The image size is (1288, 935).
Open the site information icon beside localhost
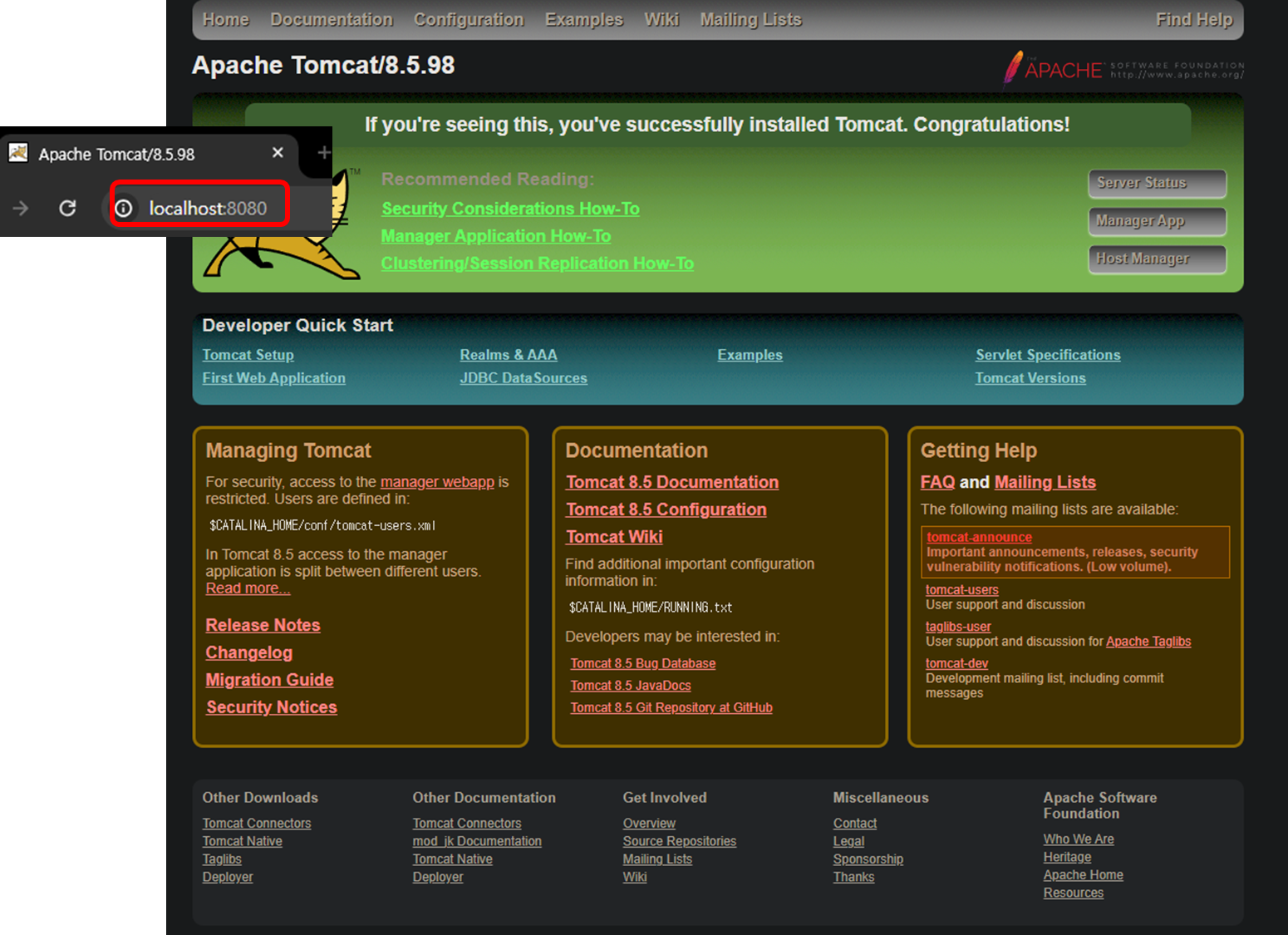pos(123,208)
